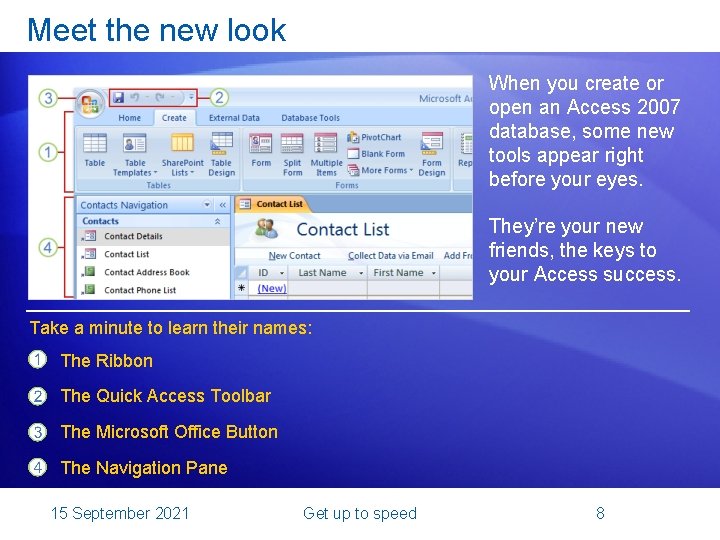
Task: Click the New Contact link
Action: tap(294, 256)
